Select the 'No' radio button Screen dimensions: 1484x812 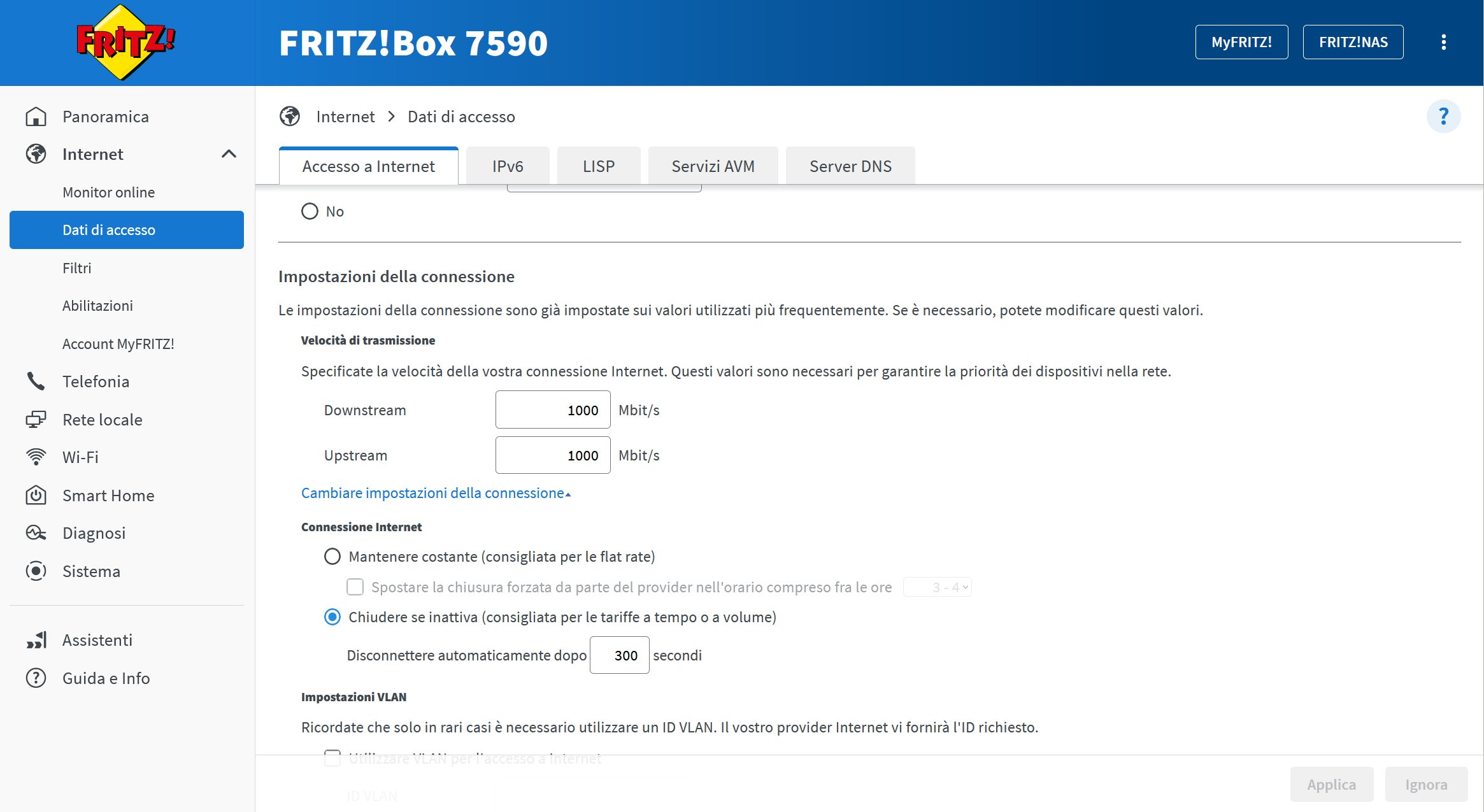pos(310,211)
